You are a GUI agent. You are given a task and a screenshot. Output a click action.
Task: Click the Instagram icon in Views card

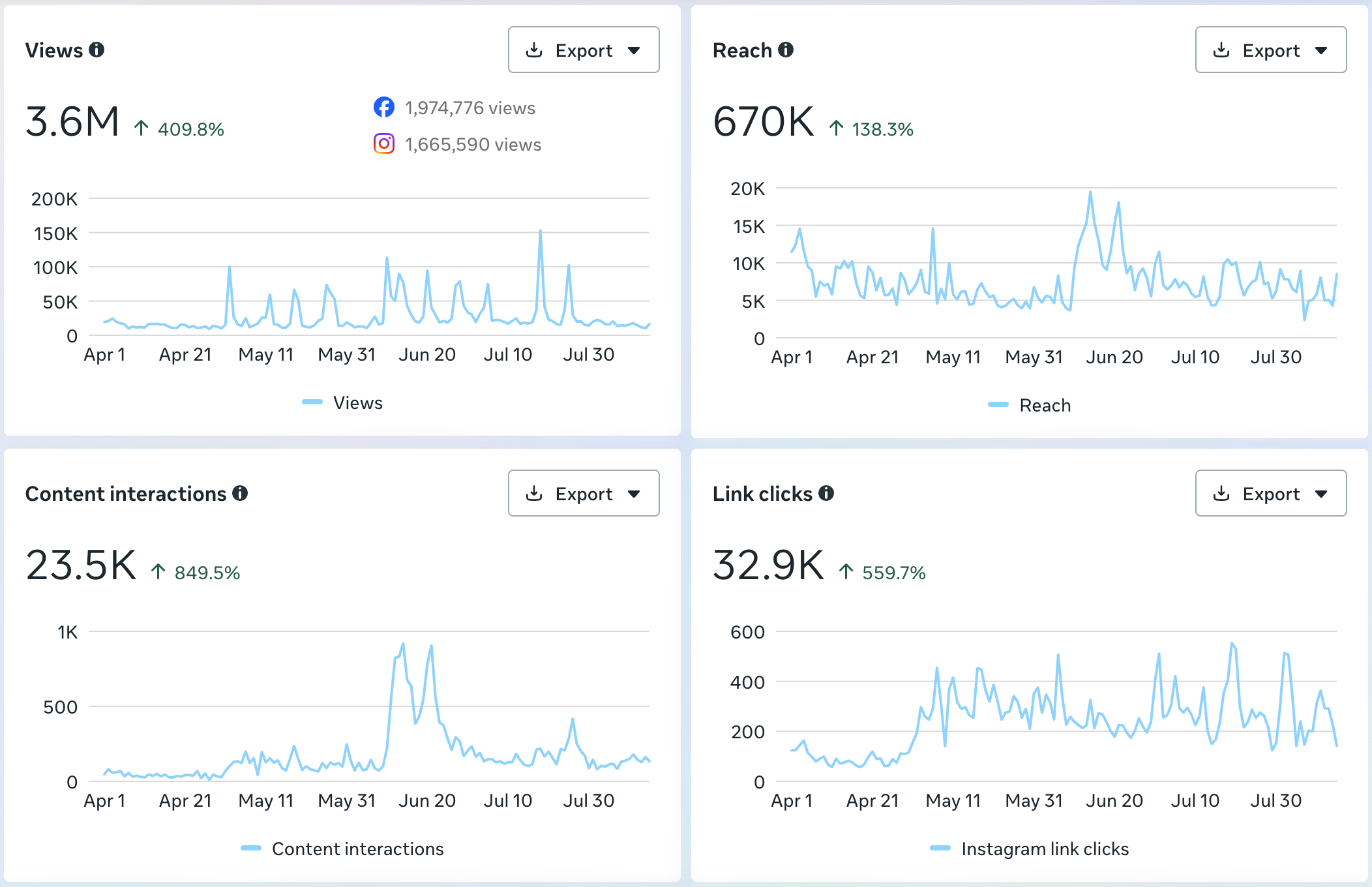384,143
